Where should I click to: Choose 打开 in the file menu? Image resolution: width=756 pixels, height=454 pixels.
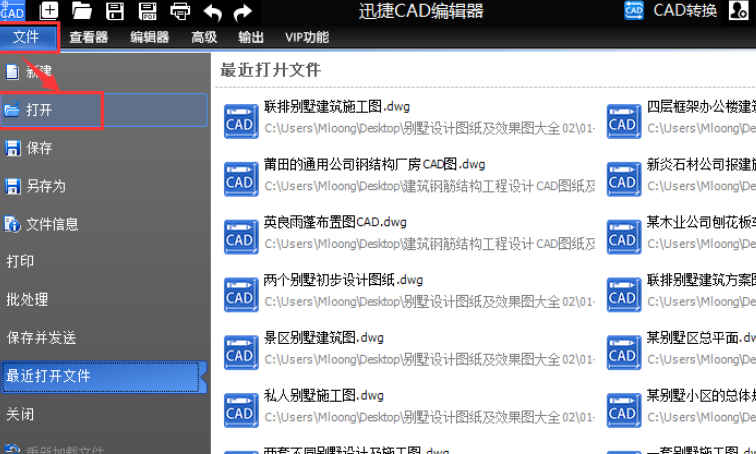(x=104, y=110)
